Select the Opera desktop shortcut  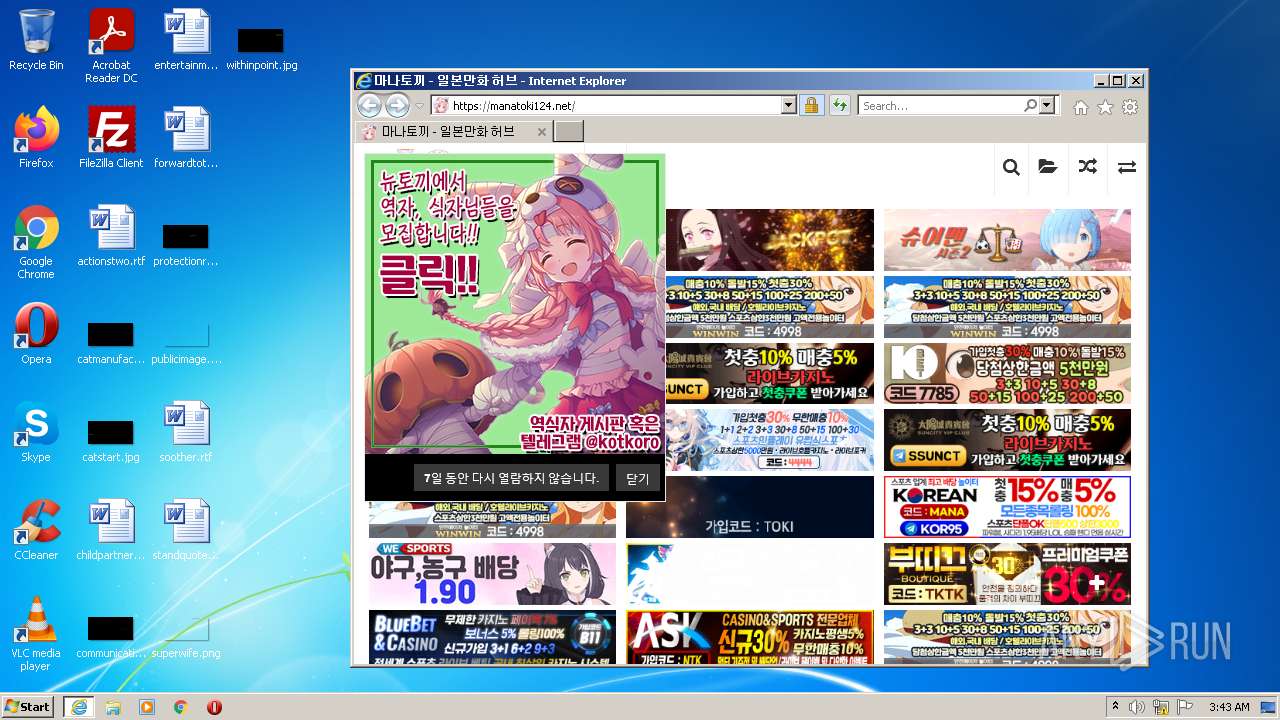(36, 334)
